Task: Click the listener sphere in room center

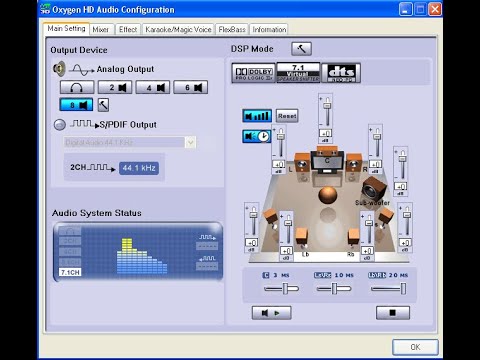Action: (x=328, y=195)
